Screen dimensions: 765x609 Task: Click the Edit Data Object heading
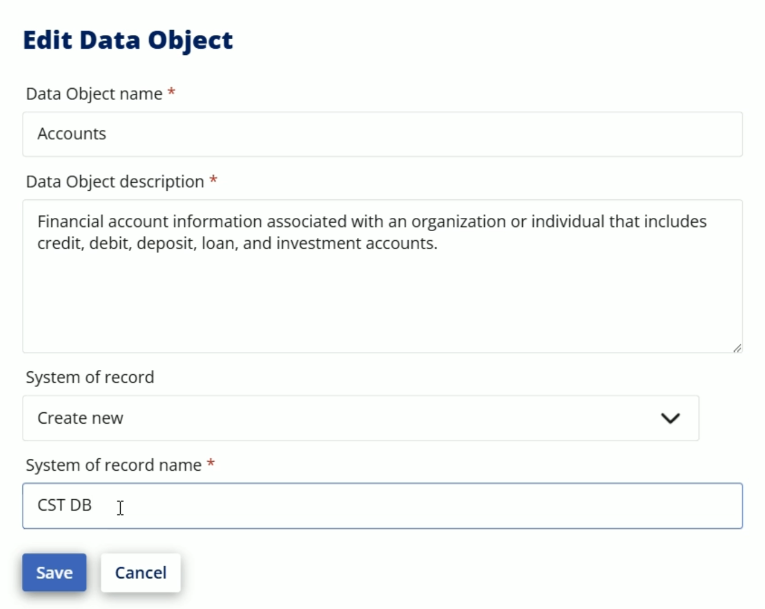coord(128,41)
